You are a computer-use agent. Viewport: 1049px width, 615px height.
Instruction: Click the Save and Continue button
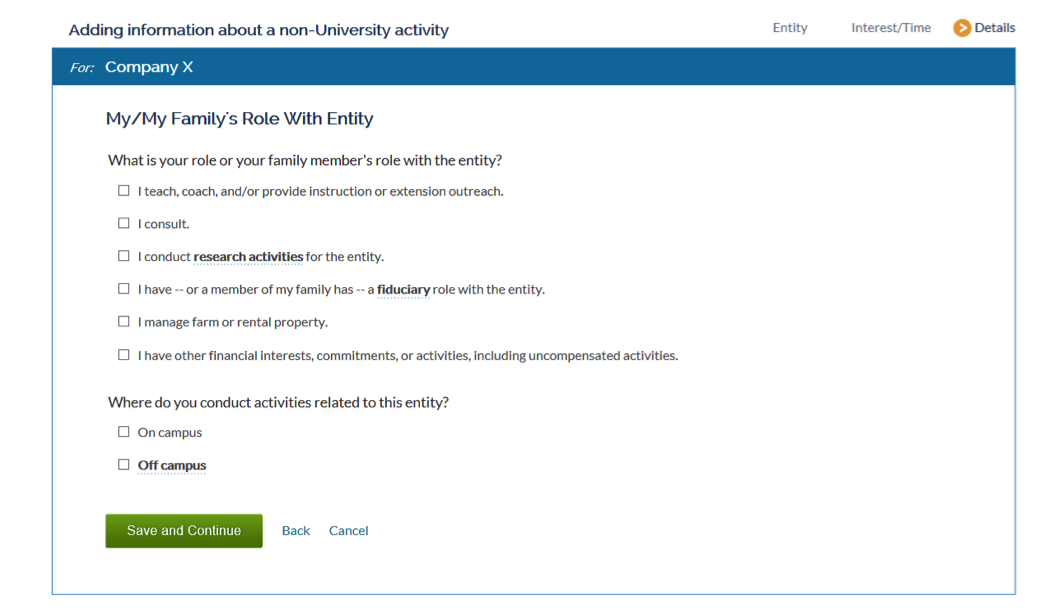pyautogui.click(x=184, y=531)
